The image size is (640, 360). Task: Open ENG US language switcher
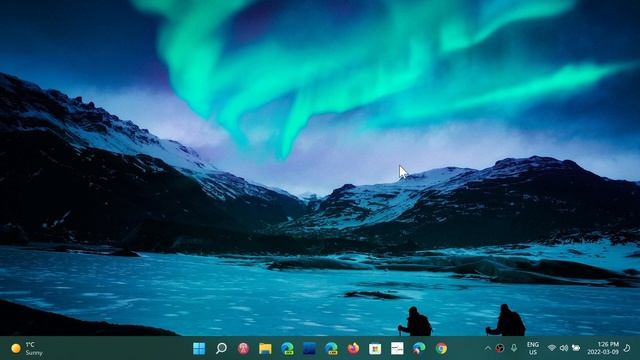click(533, 349)
